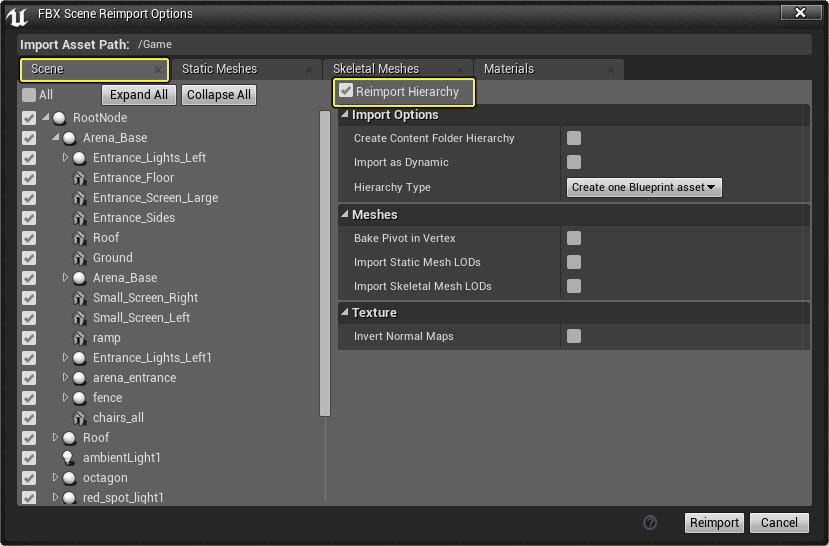
Task: Click the sphere icon beside RootNode
Action: tap(59, 118)
